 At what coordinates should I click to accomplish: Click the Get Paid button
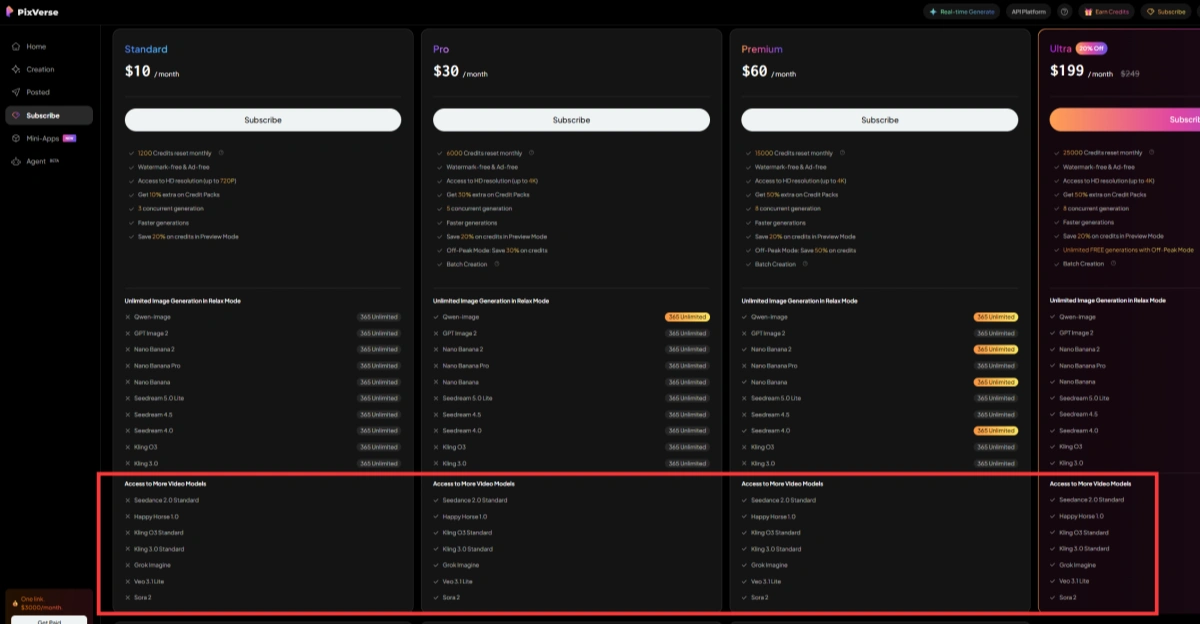coord(49,620)
